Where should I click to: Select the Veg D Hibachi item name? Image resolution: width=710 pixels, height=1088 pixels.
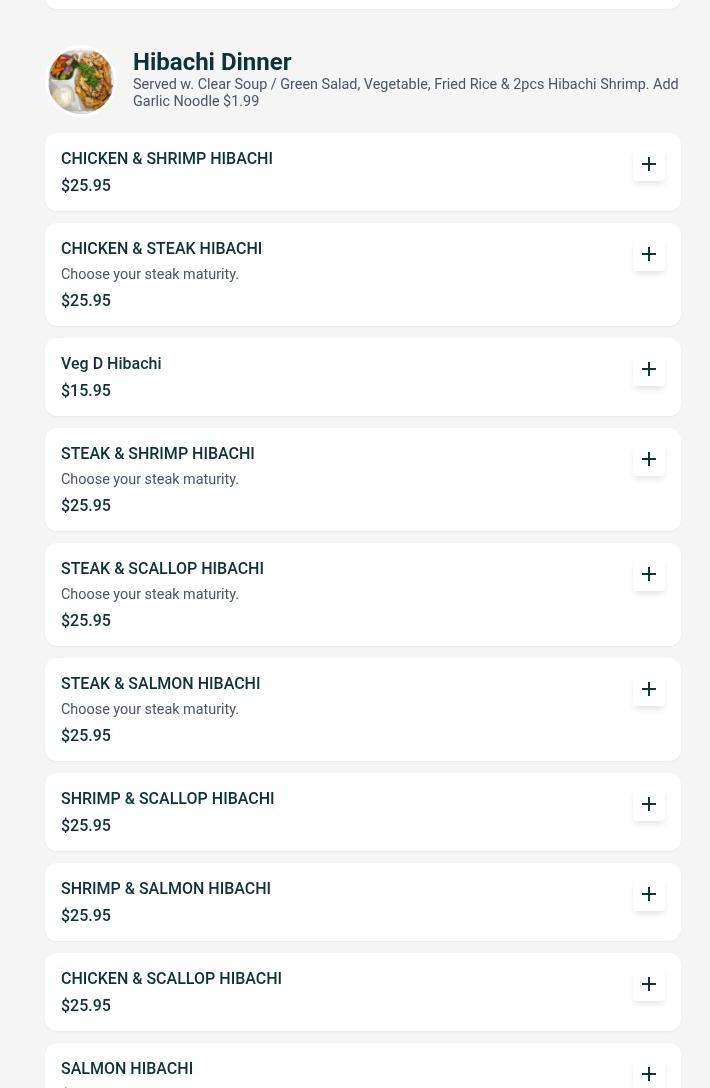pos(111,364)
